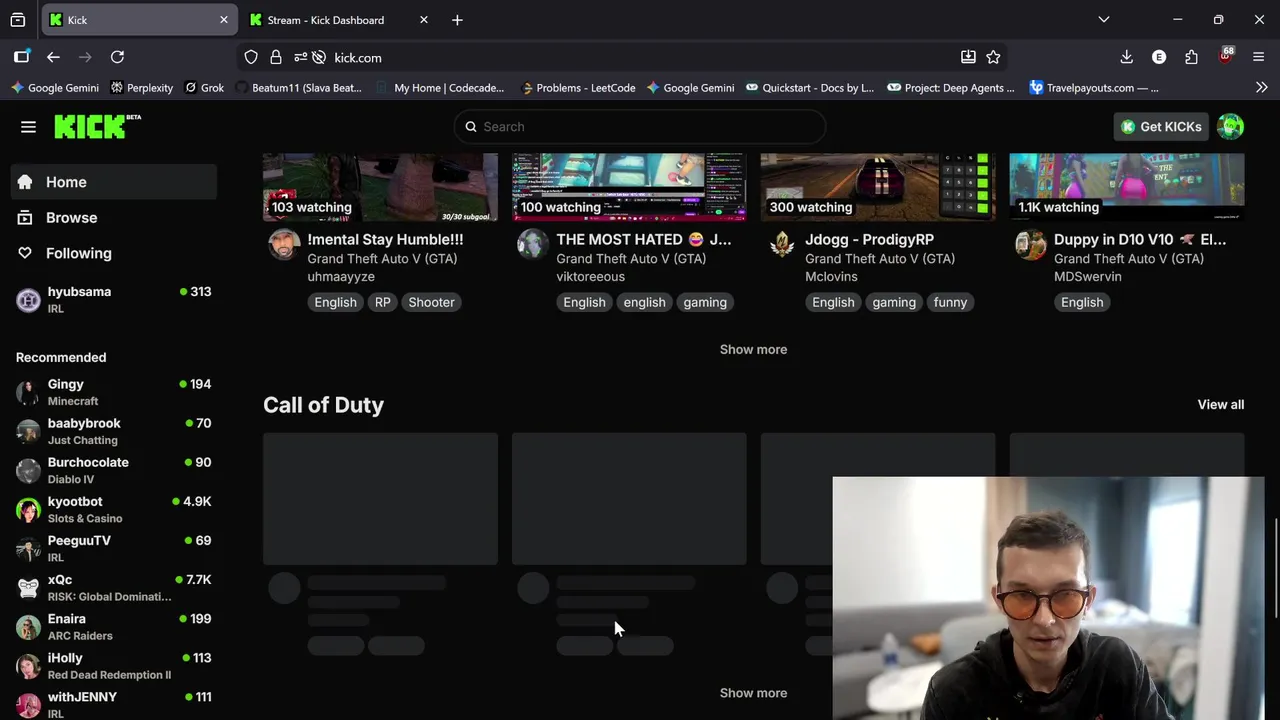Screen dimensions: 1280x720
Task: Click kyootbot avatar in recommended
Action: click(28, 510)
